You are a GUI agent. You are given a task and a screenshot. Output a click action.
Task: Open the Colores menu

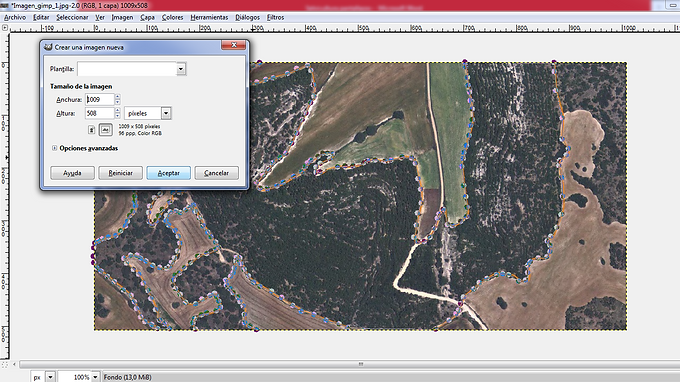click(172, 17)
